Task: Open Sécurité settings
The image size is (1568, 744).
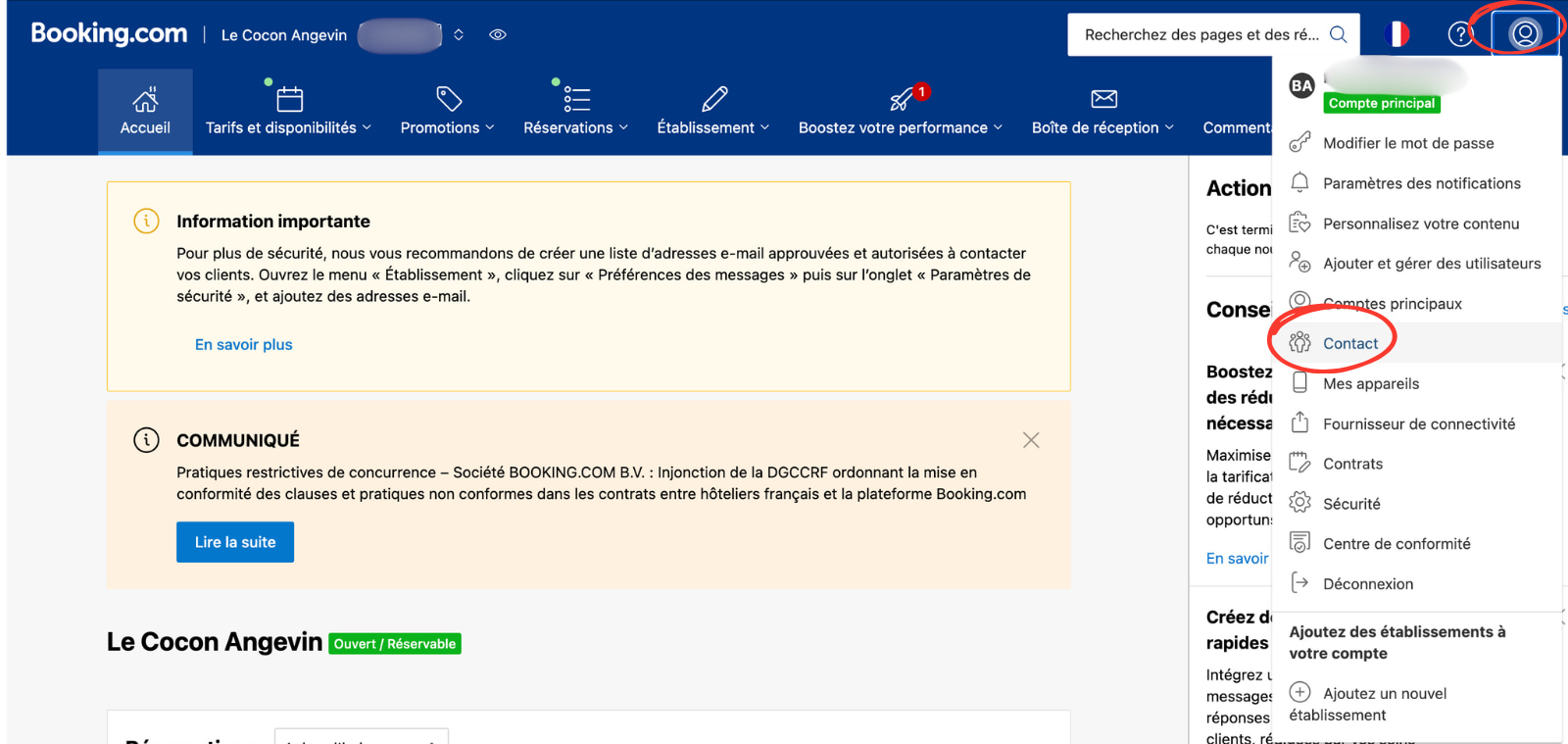Action: [x=1351, y=504]
